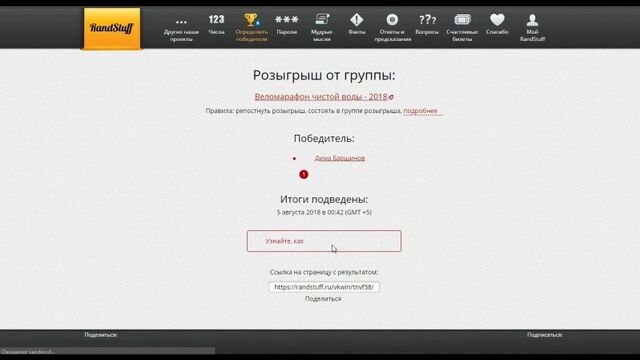The height and width of the screenshot is (360, 640).
Task: Select the result page URL field
Action: [324, 287]
